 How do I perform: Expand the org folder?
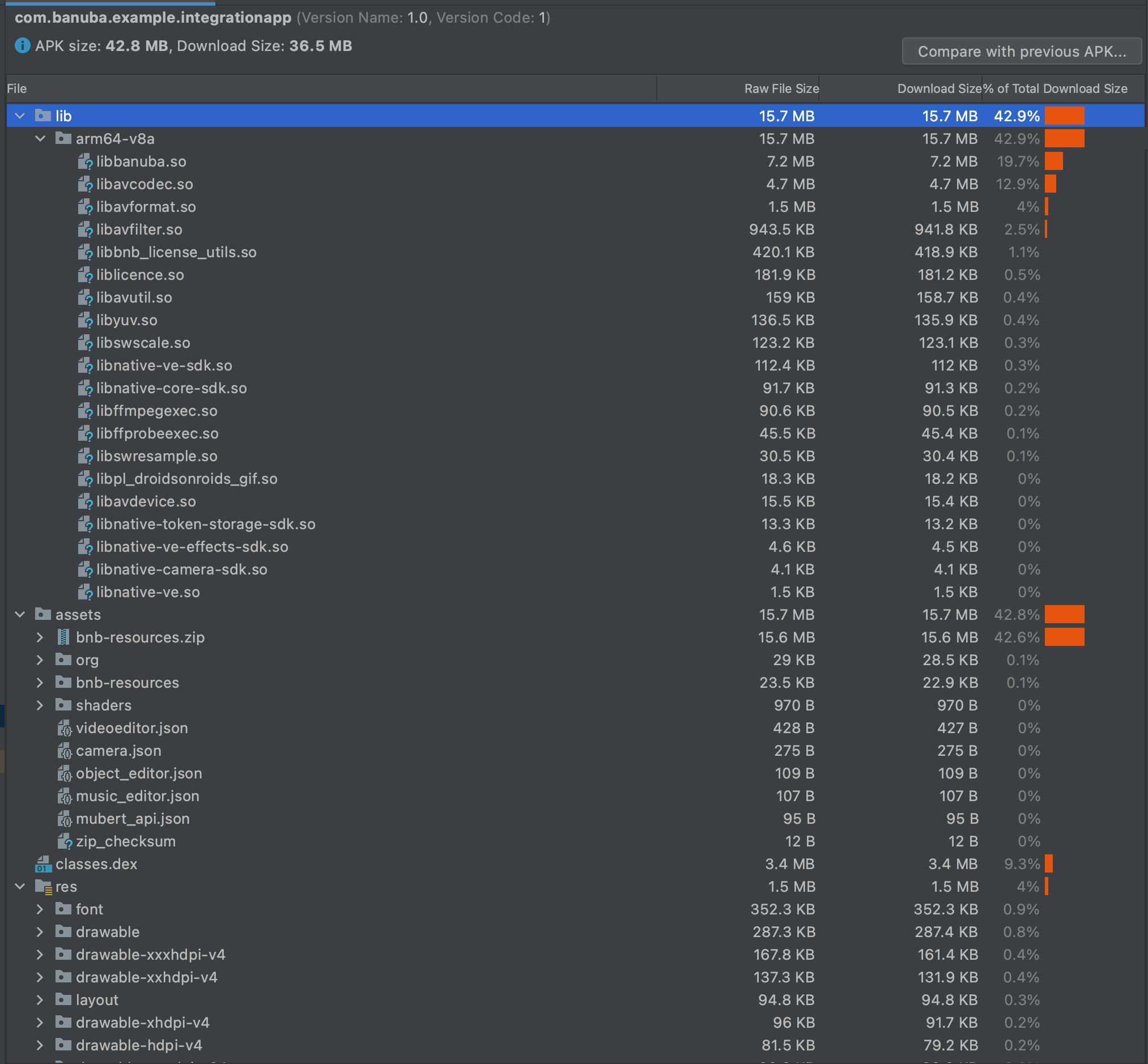point(40,660)
